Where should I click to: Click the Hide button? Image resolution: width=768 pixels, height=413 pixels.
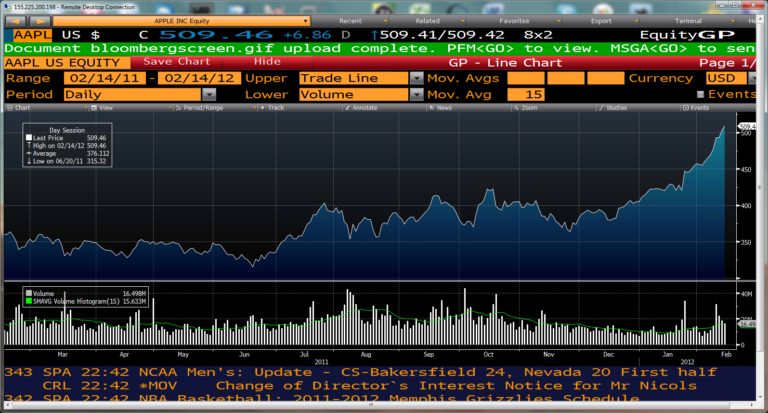pos(266,62)
